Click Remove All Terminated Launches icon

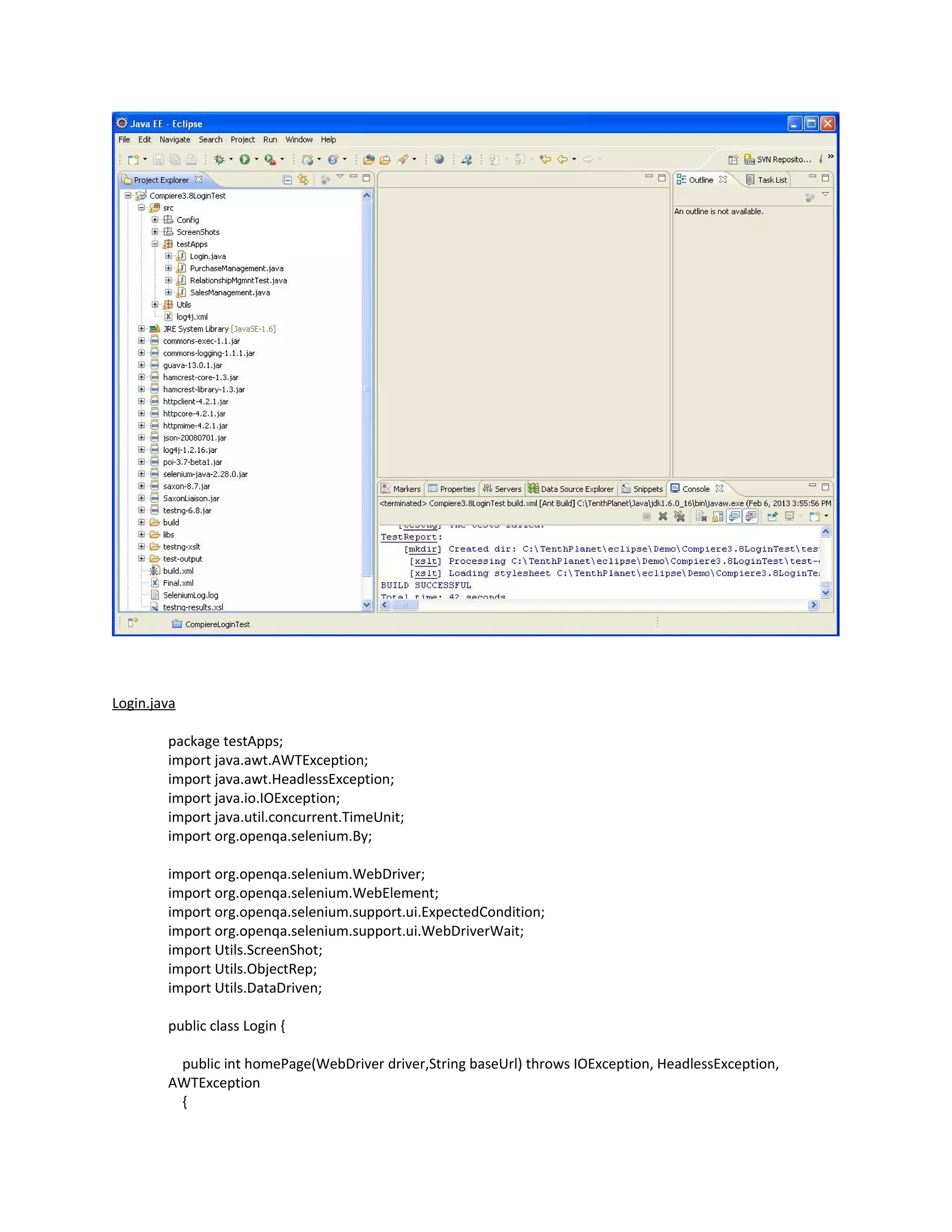click(680, 516)
